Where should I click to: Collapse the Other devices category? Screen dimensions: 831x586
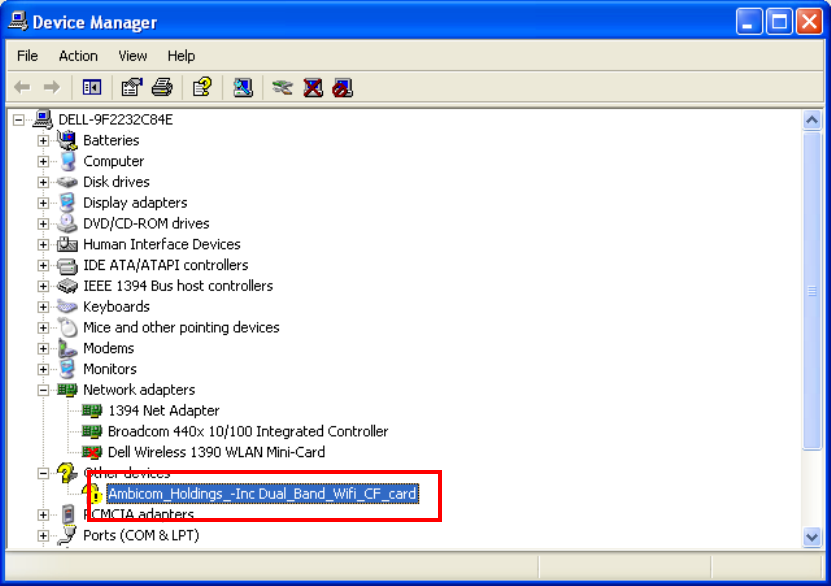tap(43, 473)
